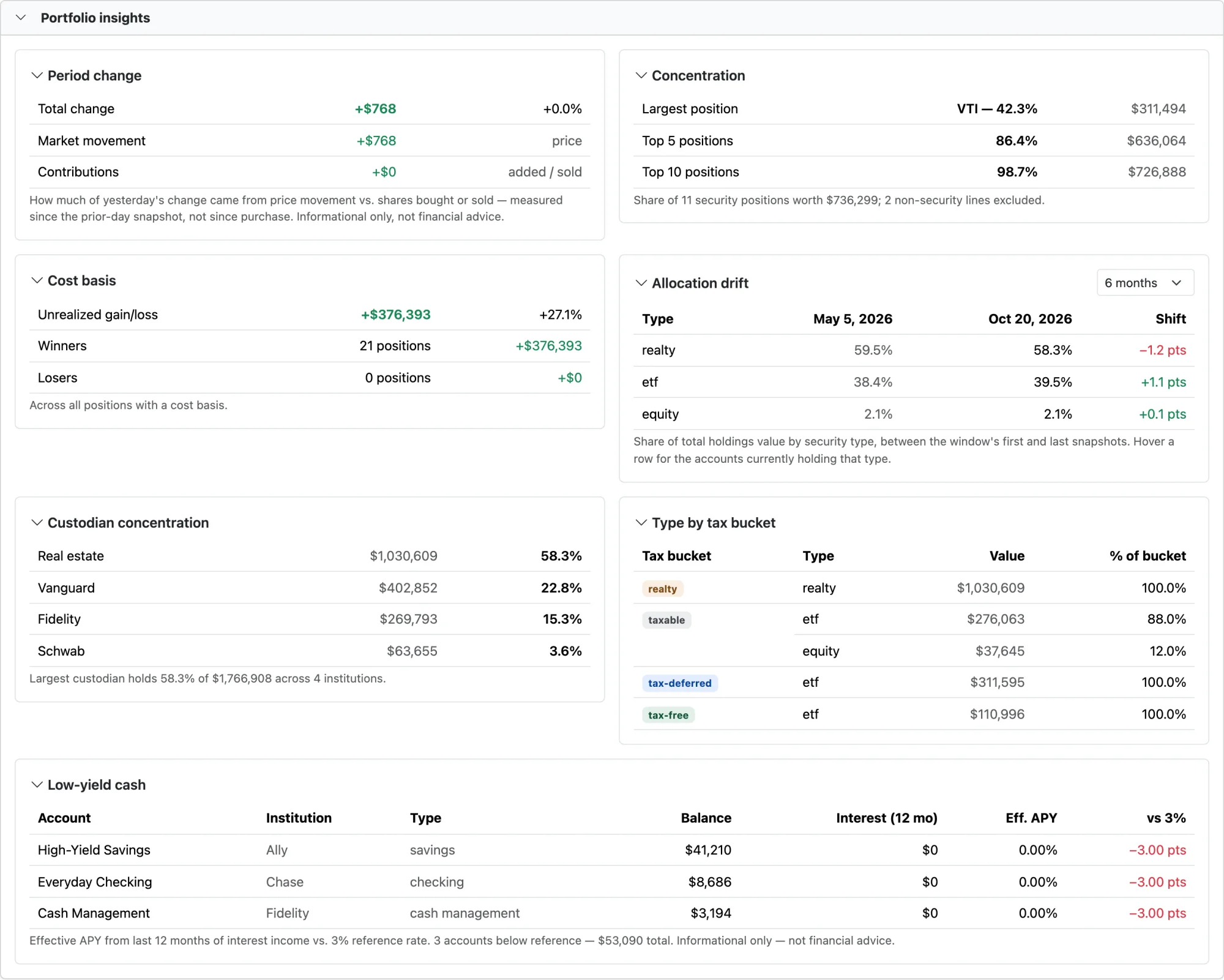Viewport: 1224px width, 980px height.
Task: Click the taxable equity value $37,645
Action: point(1000,651)
